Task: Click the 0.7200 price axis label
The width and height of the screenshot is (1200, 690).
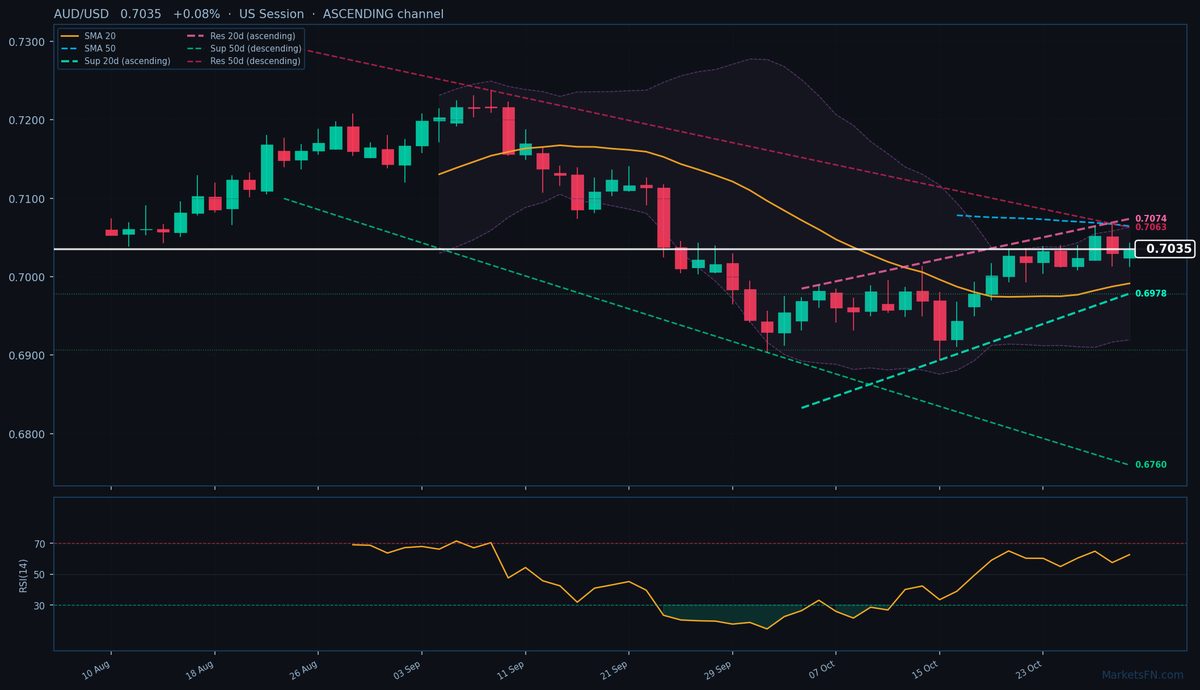Action: pos(26,120)
